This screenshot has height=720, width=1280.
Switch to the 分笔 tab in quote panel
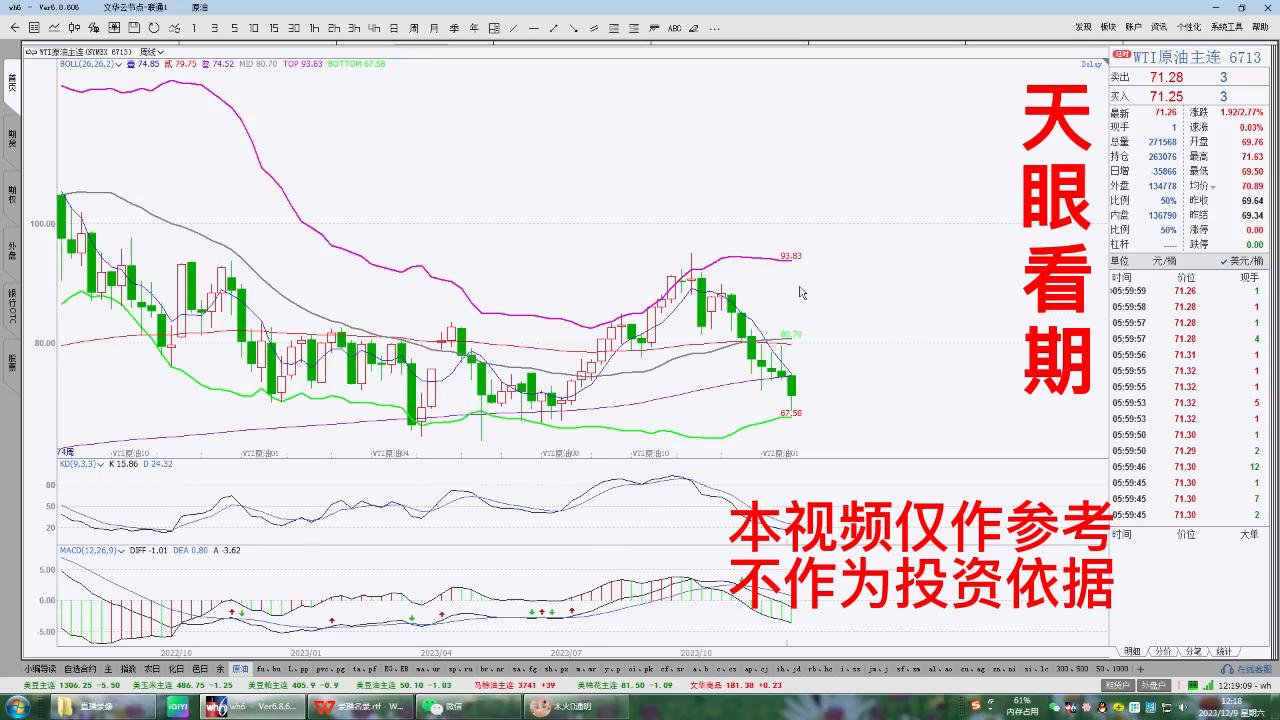pos(1194,651)
